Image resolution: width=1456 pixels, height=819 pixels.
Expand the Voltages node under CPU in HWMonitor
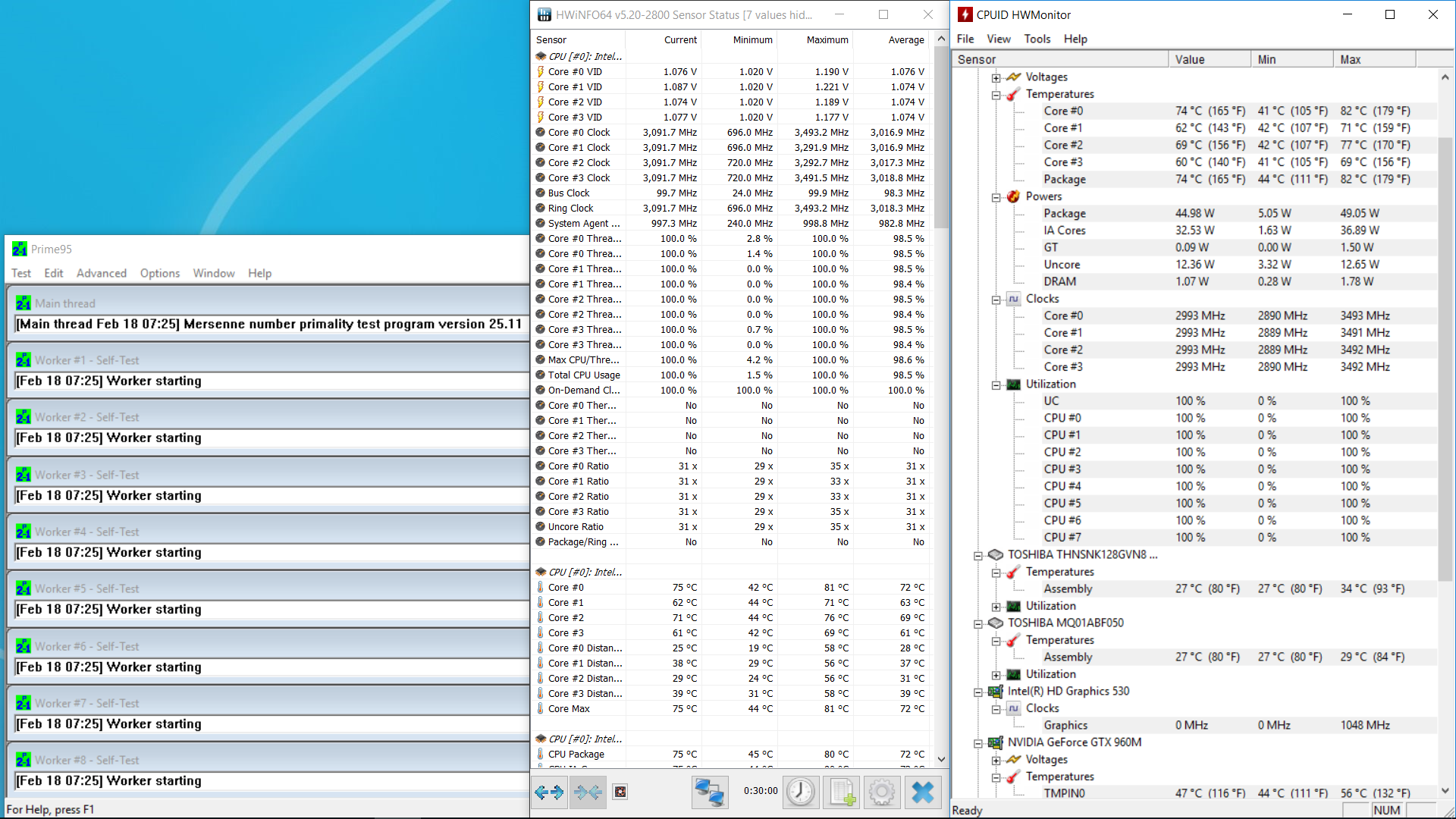996,77
